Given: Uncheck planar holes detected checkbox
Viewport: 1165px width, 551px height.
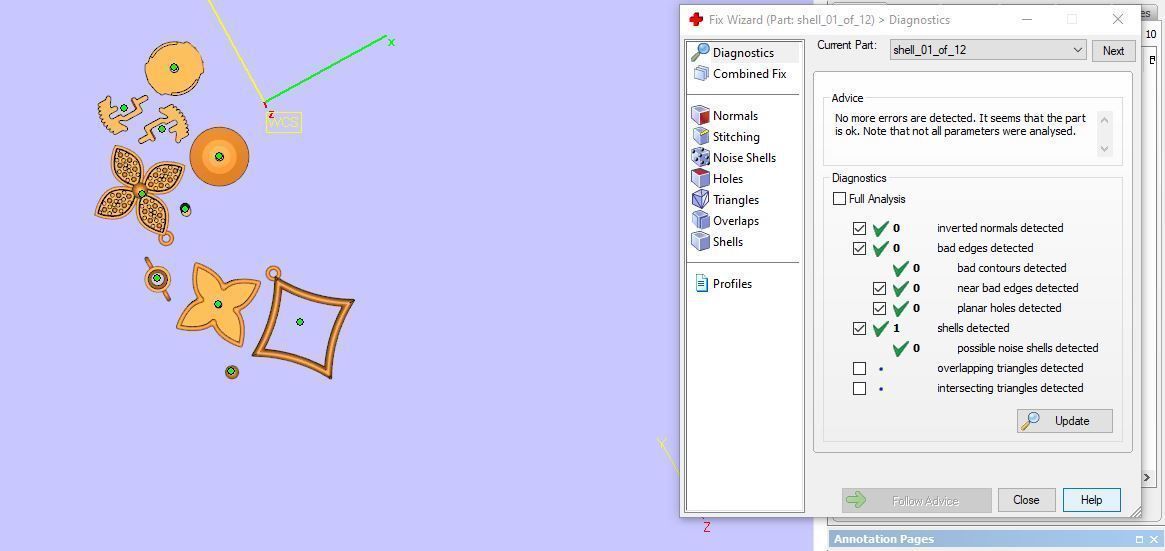Looking at the screenshot, I should [x=880, y=308].
